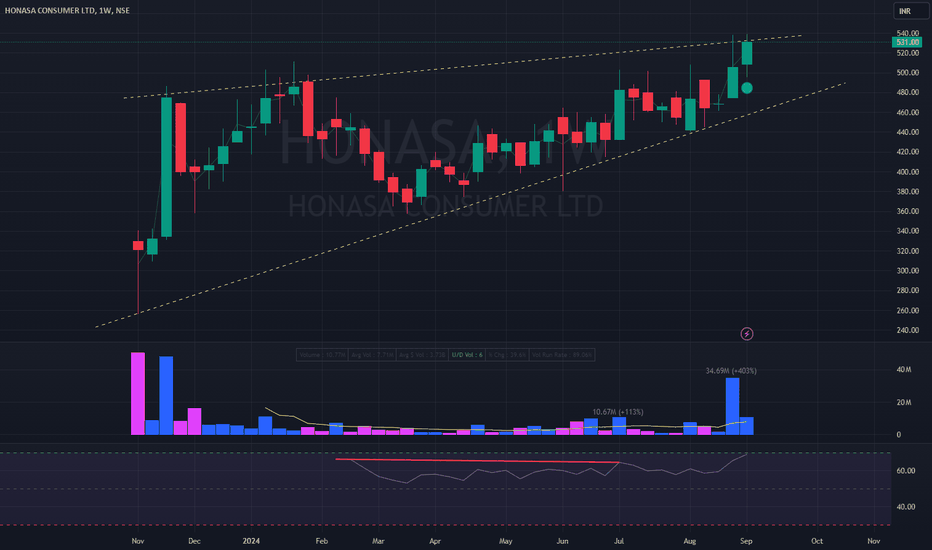Click the 60.00 RSI axis label
This screenshot has height=550, width=932.
905,470
